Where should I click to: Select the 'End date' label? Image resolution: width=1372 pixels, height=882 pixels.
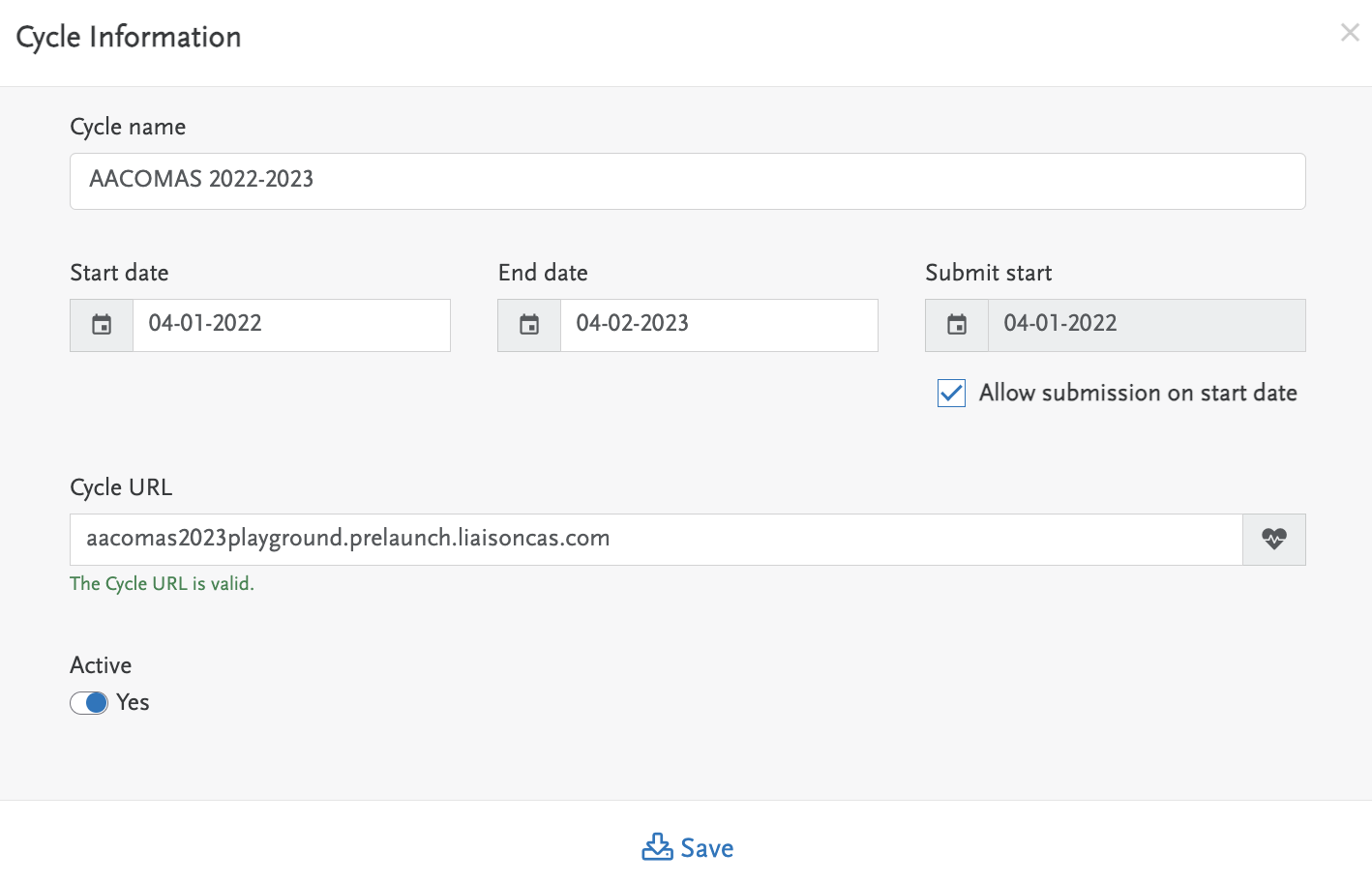pos(543,273)
